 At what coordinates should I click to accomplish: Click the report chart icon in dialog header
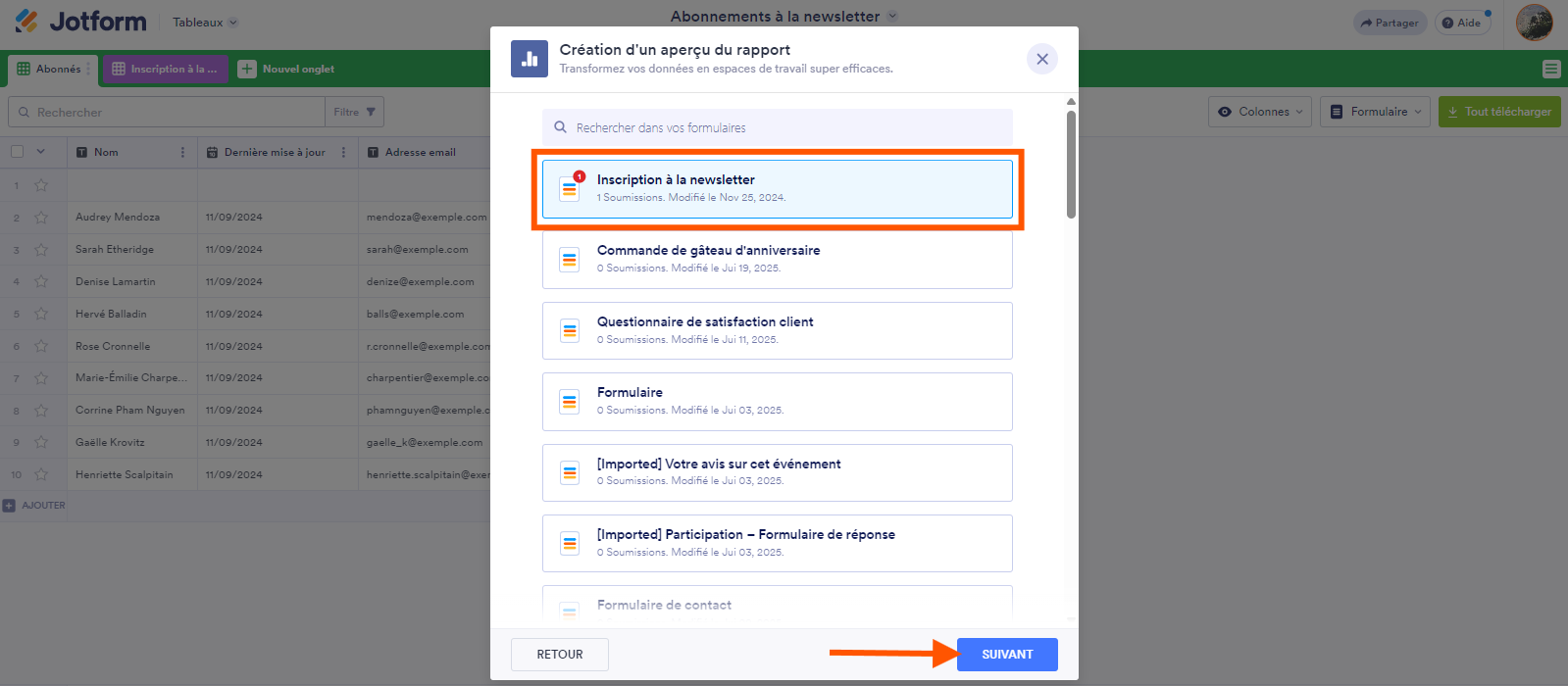click(x=530, y=59)
